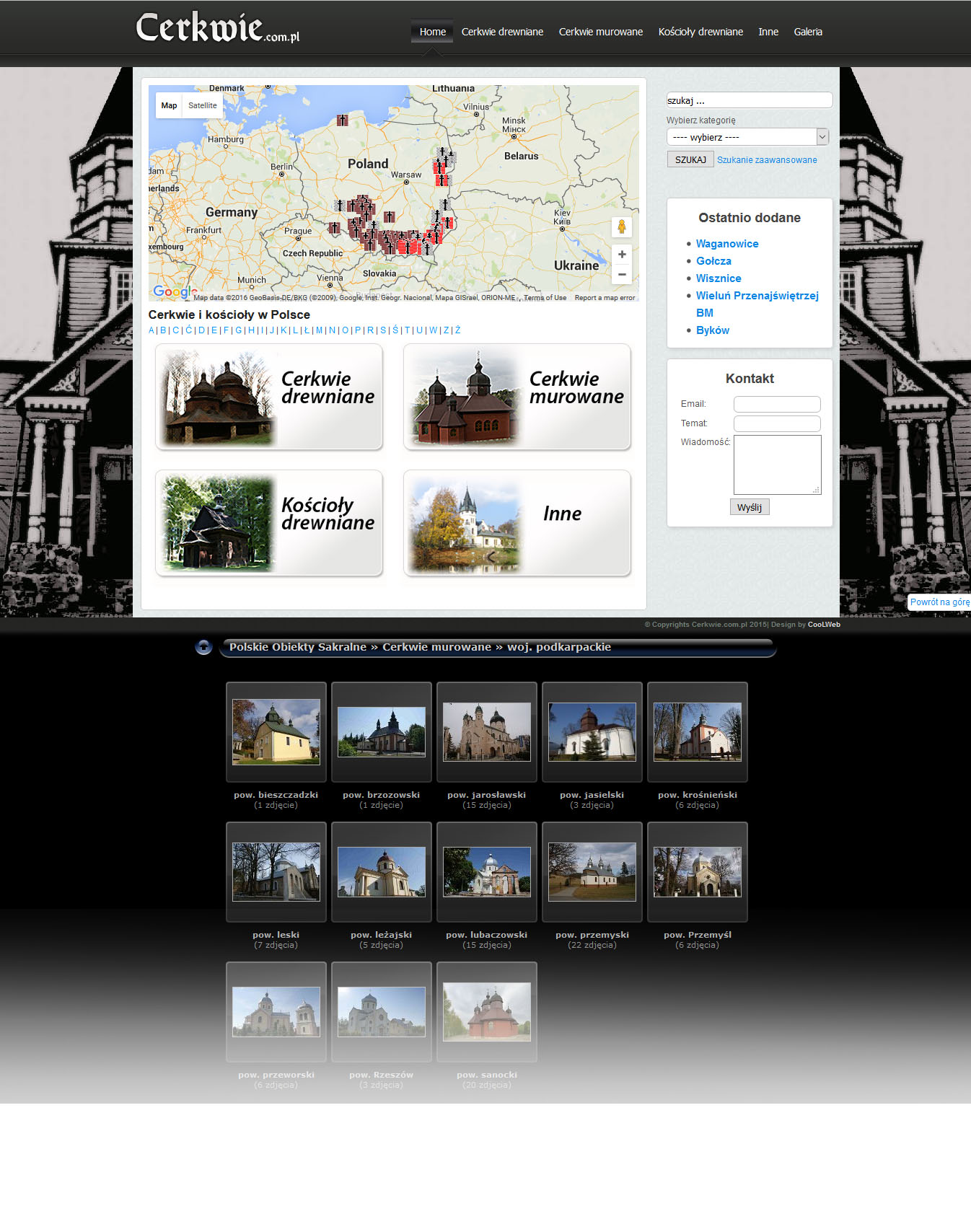Open recently added Wisznice
Image resolution: width=971 pixels, height=1232 pixels.
tap(719, 278)
